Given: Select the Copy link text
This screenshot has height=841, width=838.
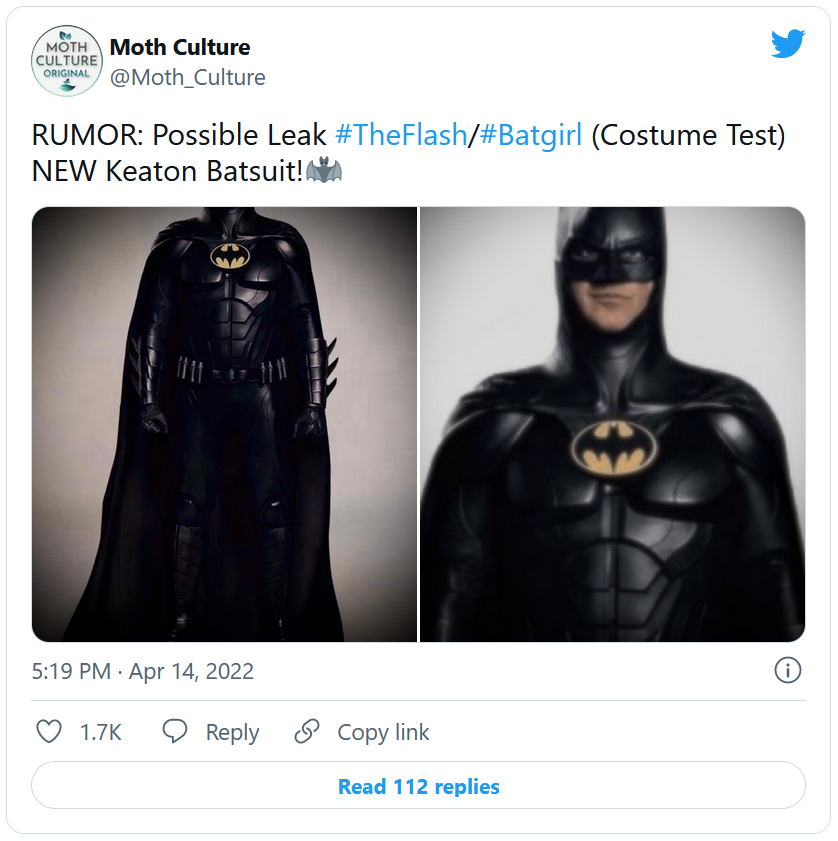Looking at the screenshot, I should [383, 732].
